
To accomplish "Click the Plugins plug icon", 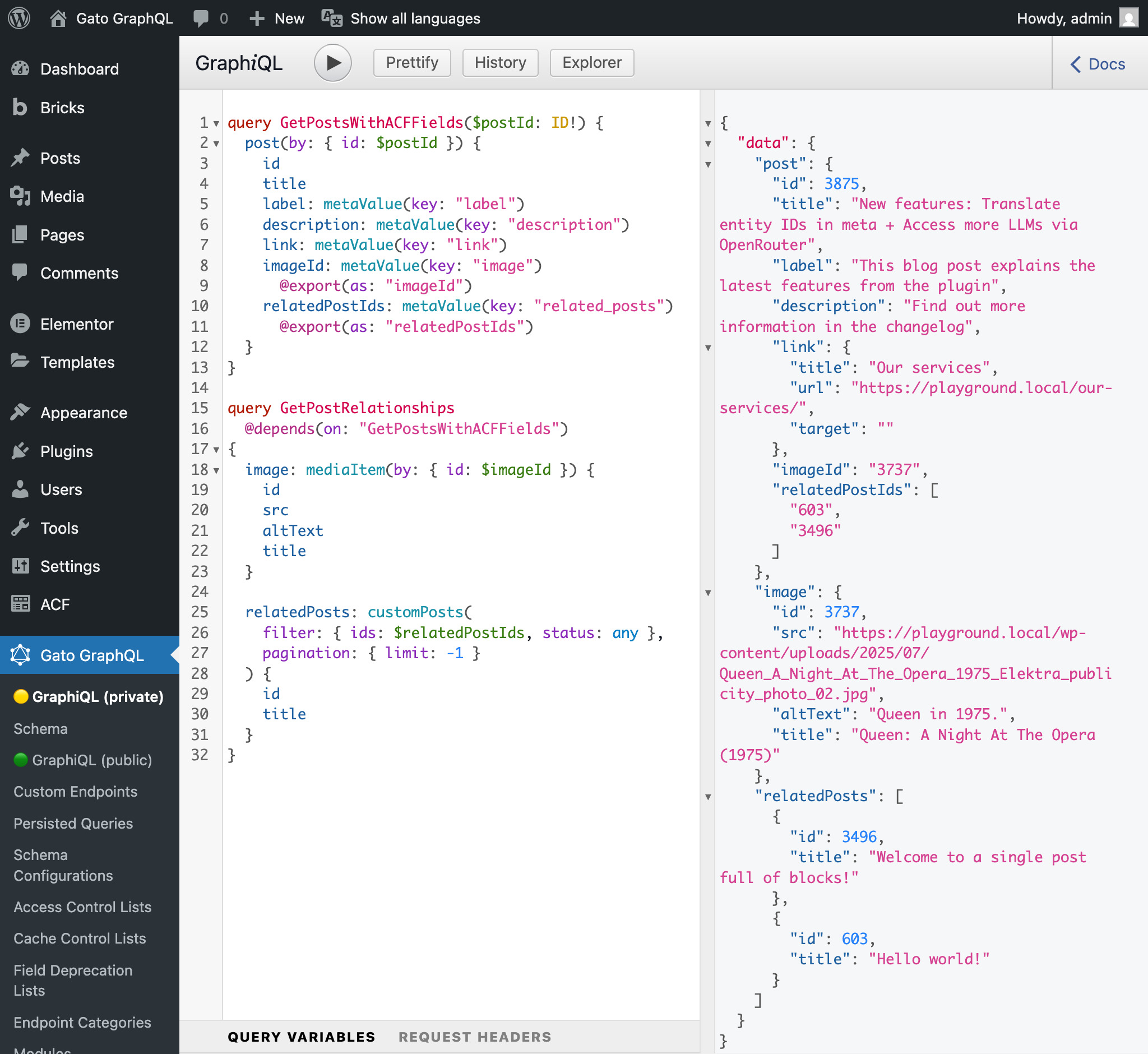I will click(20, 451).
